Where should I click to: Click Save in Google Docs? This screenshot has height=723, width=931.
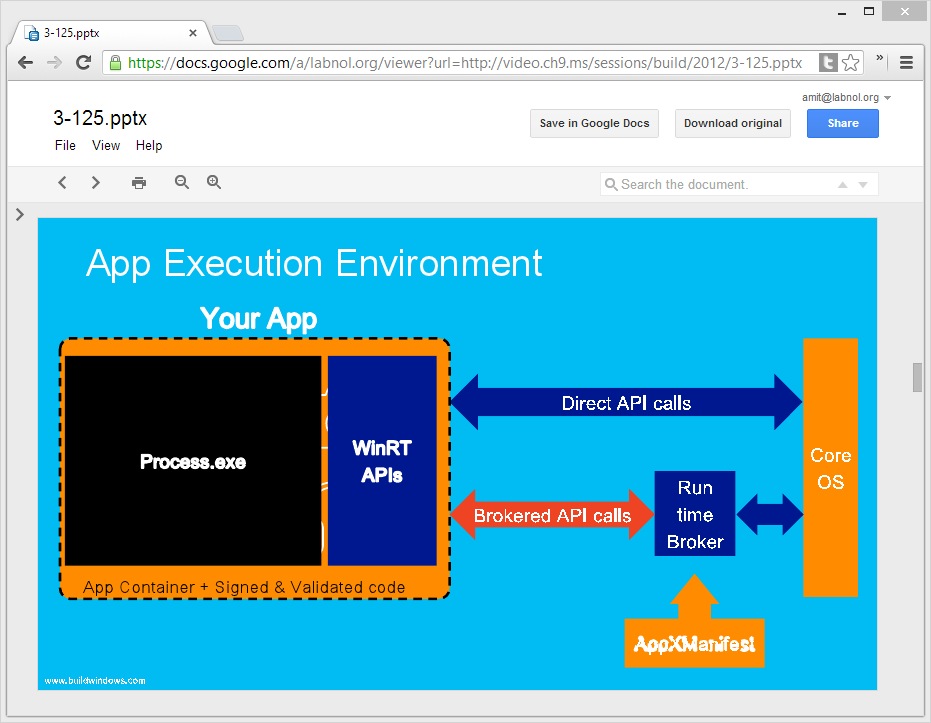point(594,123)
